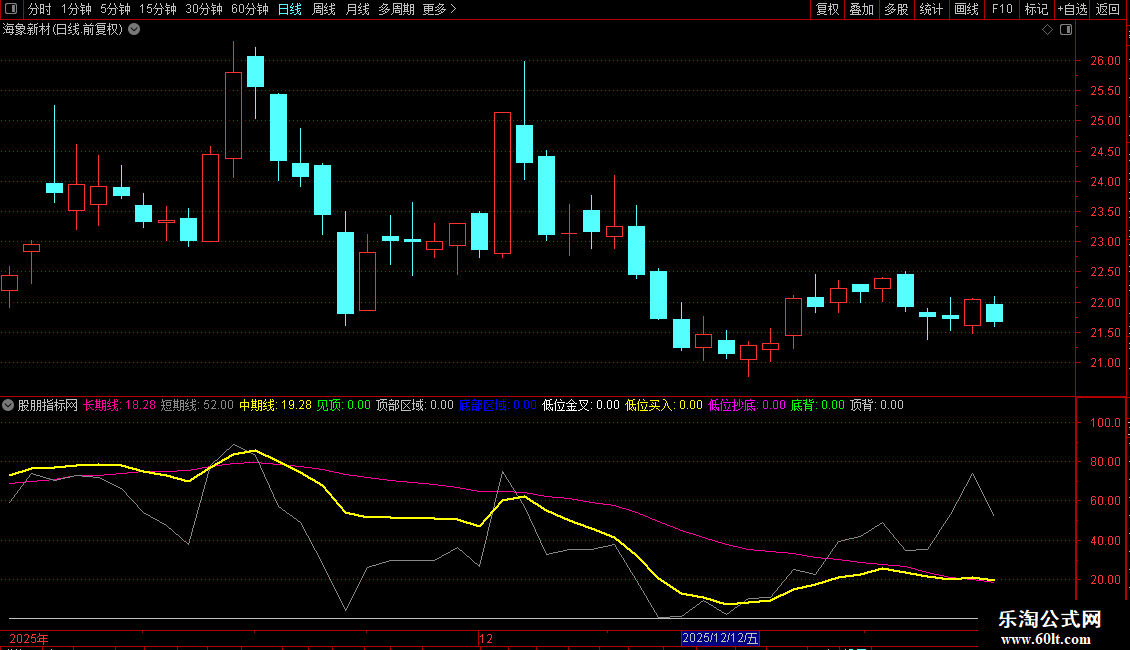Click the 顶背: 0.00 label

[876, 405]
